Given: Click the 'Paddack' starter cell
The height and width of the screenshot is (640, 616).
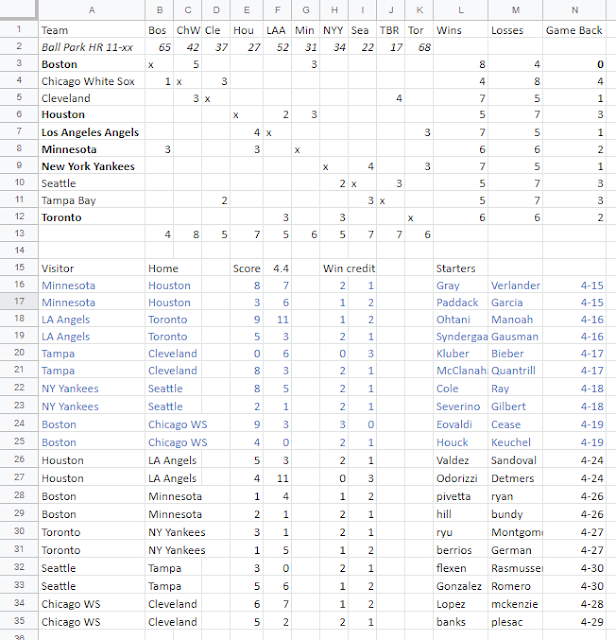Looking at the screenshot, I should tap(460, 302).
